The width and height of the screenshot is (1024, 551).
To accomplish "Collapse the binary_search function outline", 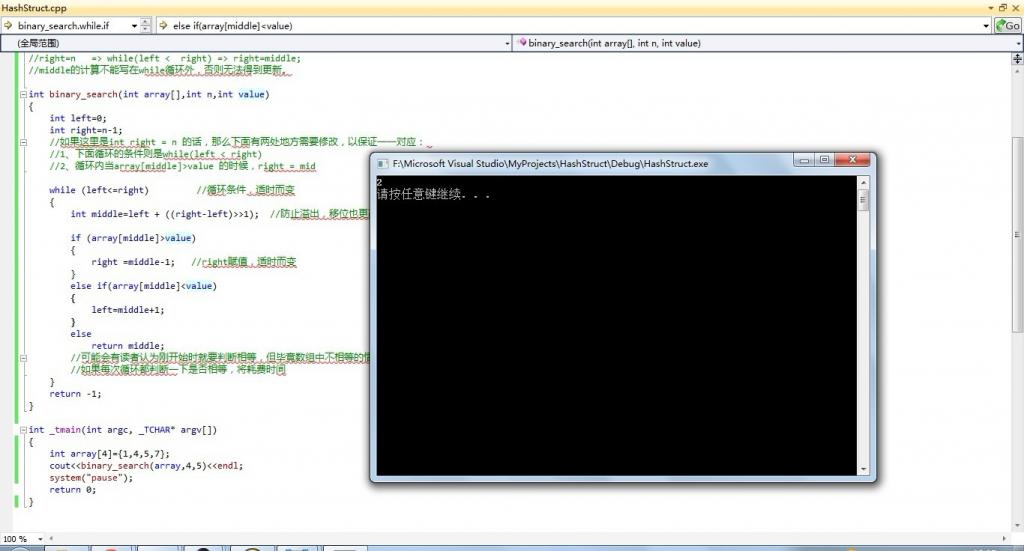I will click(22, 95).
